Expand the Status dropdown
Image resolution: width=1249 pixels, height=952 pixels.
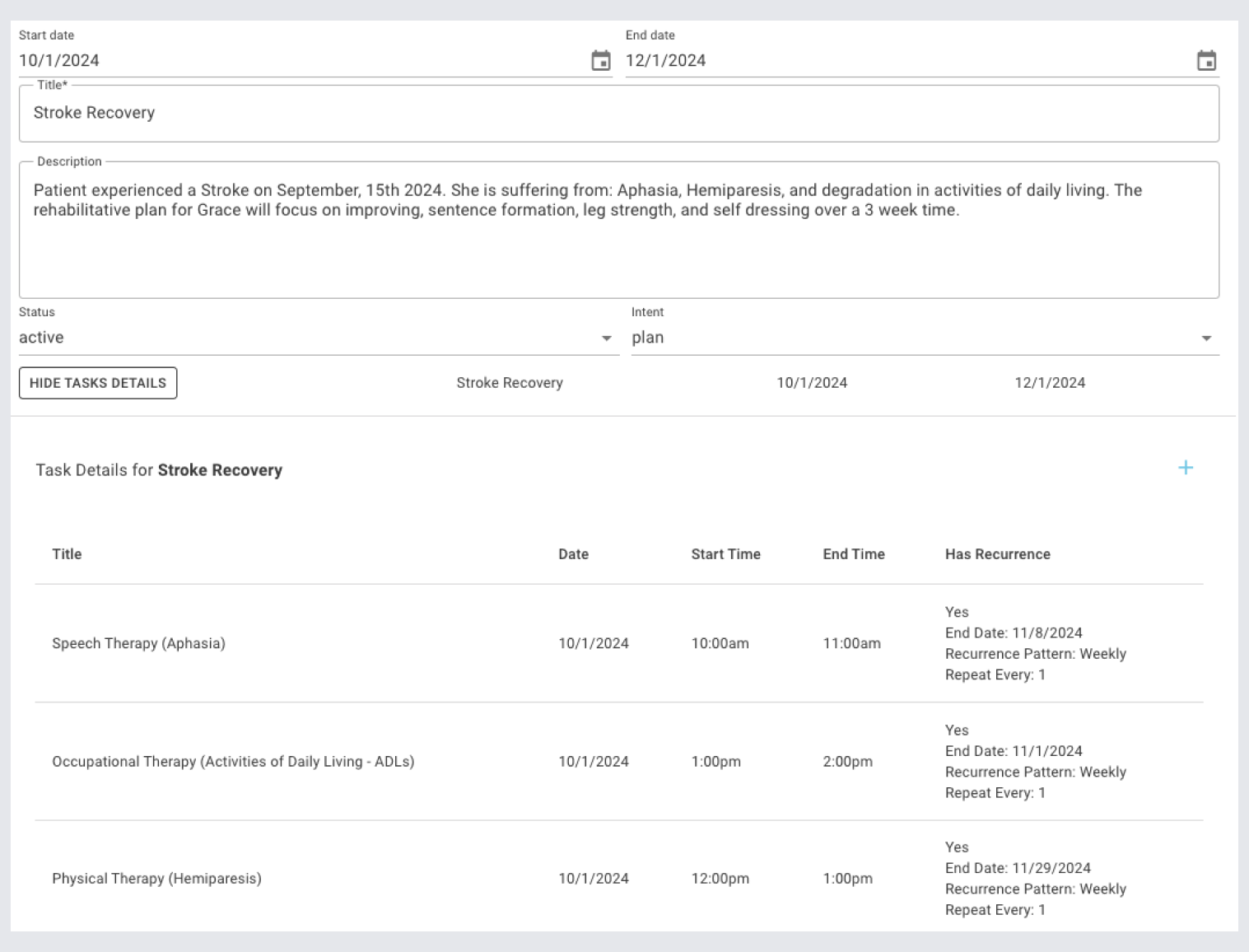(x=606, y=338)
